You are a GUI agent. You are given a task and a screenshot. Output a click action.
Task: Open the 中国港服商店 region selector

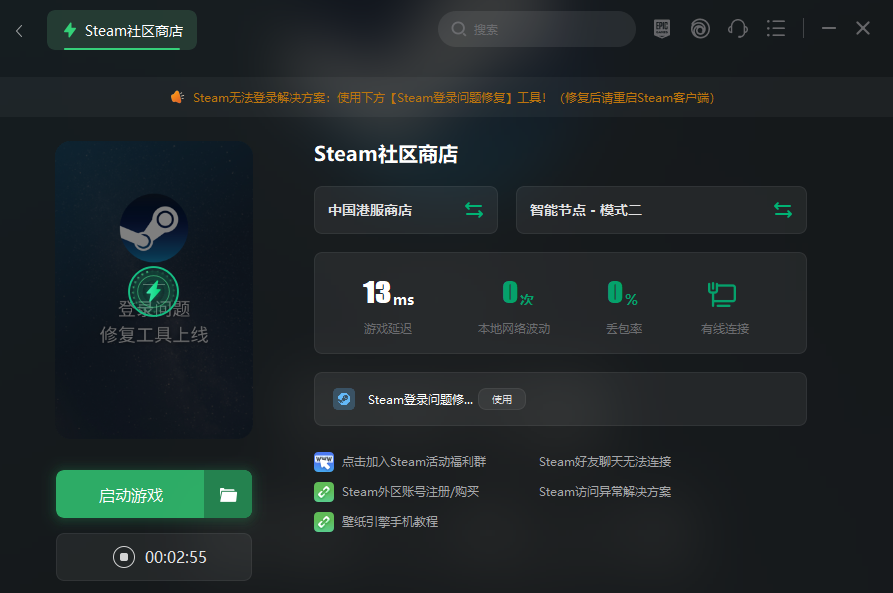pyautogui.click(x=395, y=210)
